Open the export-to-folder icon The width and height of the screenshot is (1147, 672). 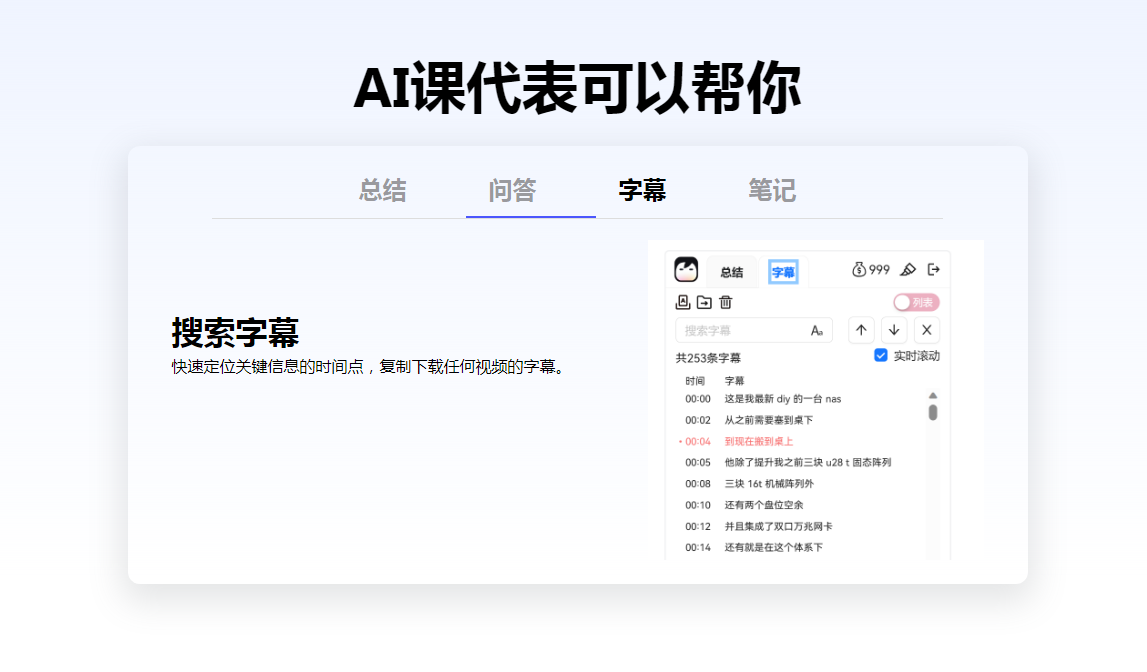click(x=704, y=302)
